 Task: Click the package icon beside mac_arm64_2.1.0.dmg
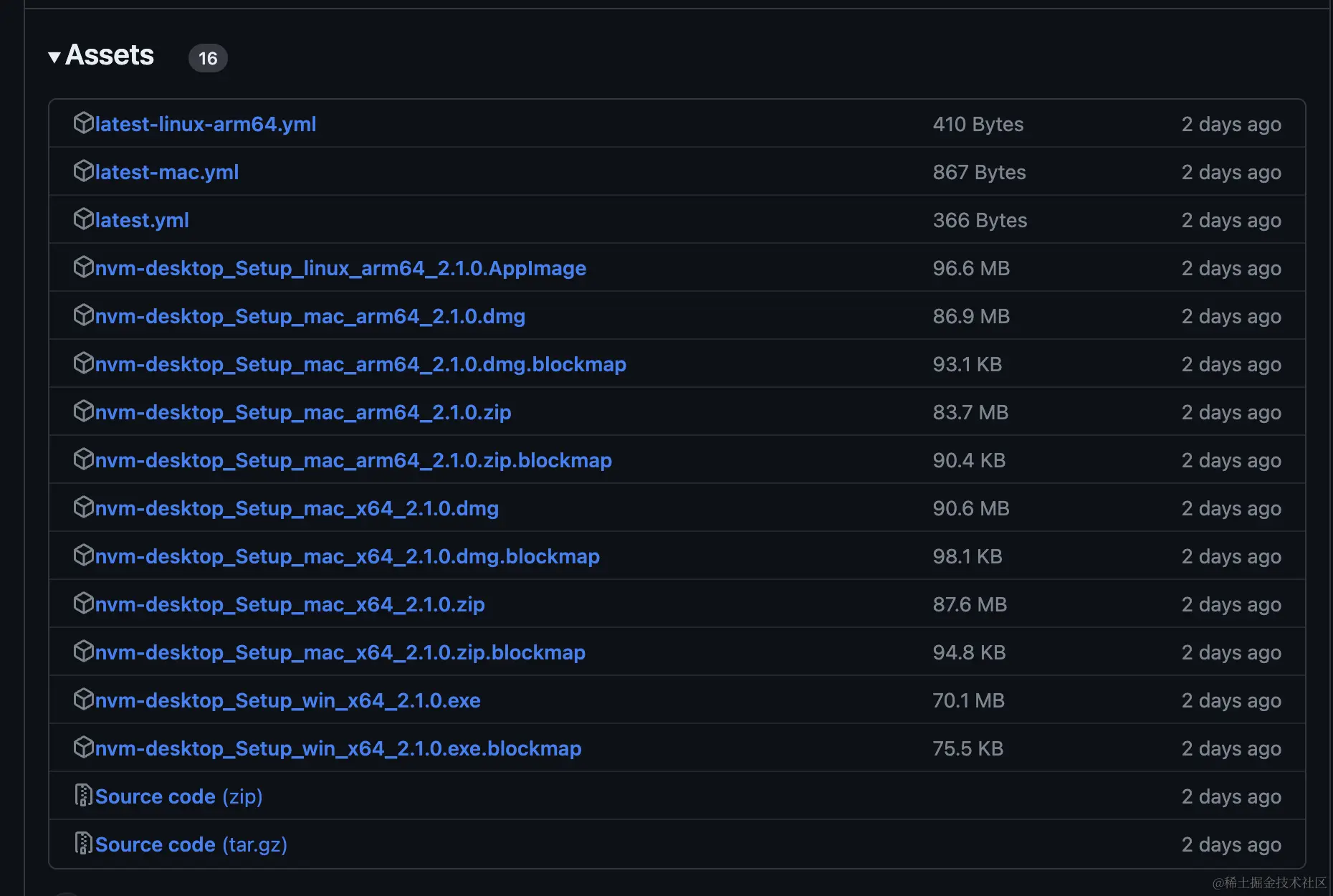pyautogui.click(x=84, y=315)
